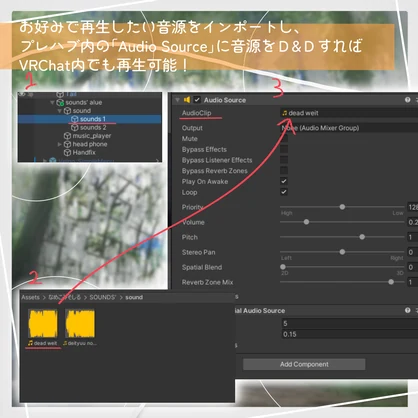Click sound folder in the breadcrumb
The height and width of the screenshot is (418, 418).
click(134, 297)
